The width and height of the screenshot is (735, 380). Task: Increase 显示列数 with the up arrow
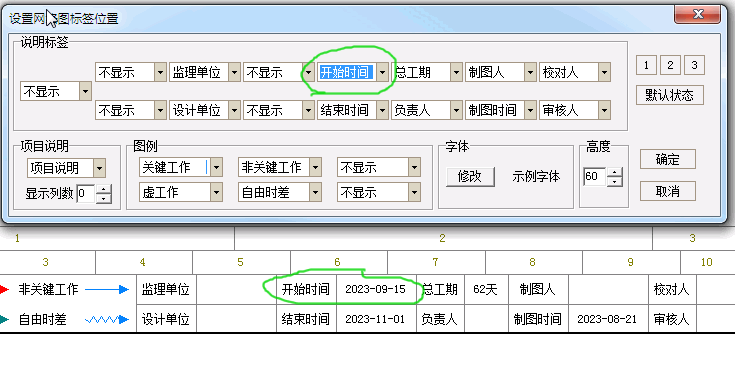pos(104,189)
